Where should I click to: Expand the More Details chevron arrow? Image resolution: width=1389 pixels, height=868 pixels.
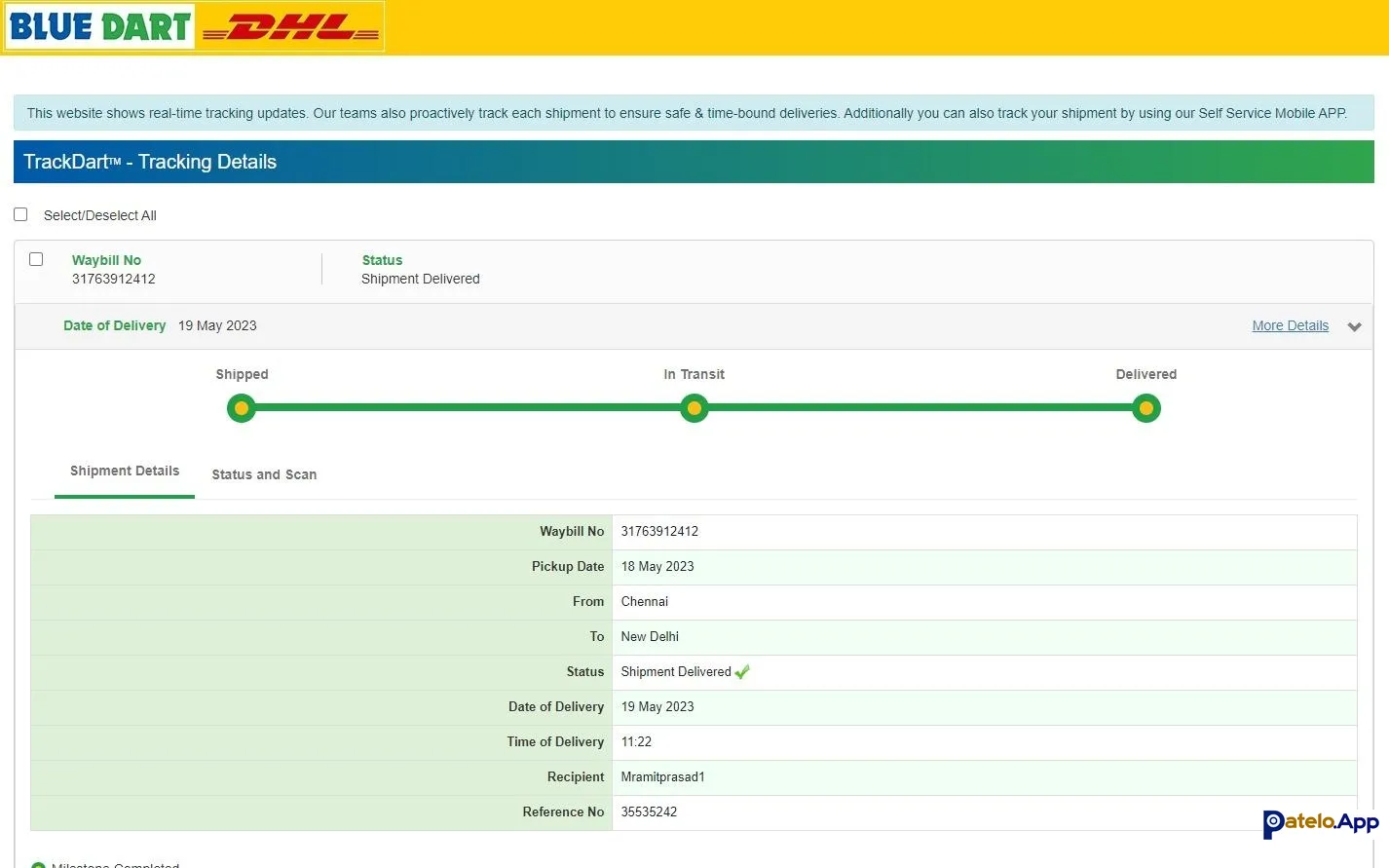pos(1354,327)
